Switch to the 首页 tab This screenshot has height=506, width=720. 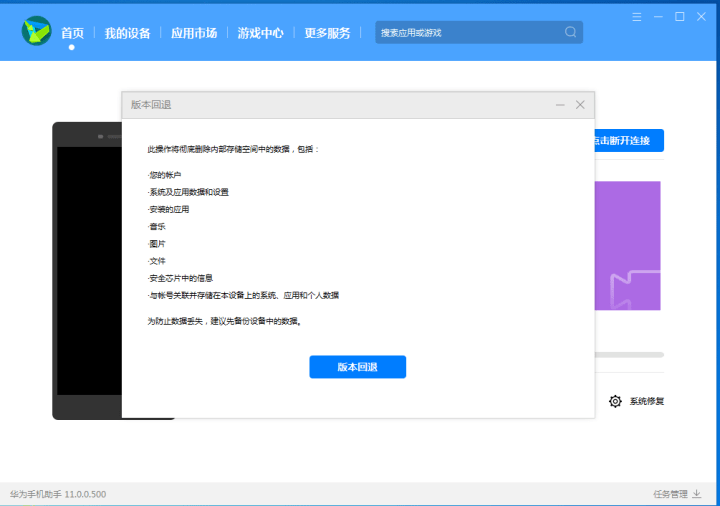point(72,33)
